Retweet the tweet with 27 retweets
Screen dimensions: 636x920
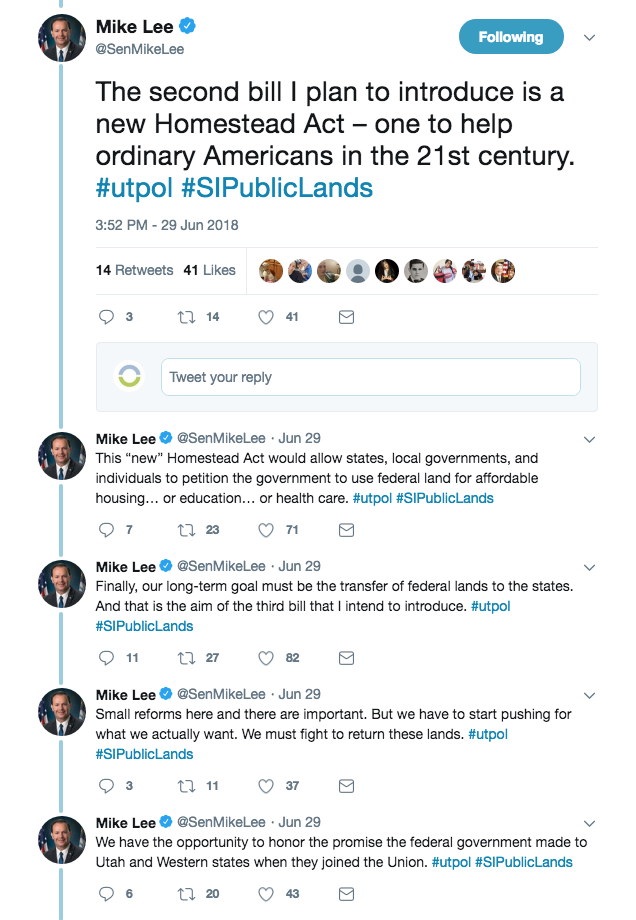[x=186, y=658]
